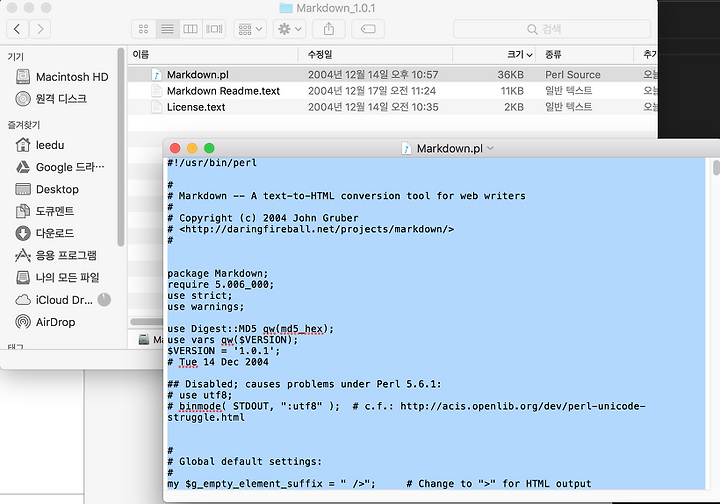The width and height of the screenshot is (720, 504).
Task: Zoom the Markdown.pl editor window
Action: pyautogui.click(x=209, y=148)
